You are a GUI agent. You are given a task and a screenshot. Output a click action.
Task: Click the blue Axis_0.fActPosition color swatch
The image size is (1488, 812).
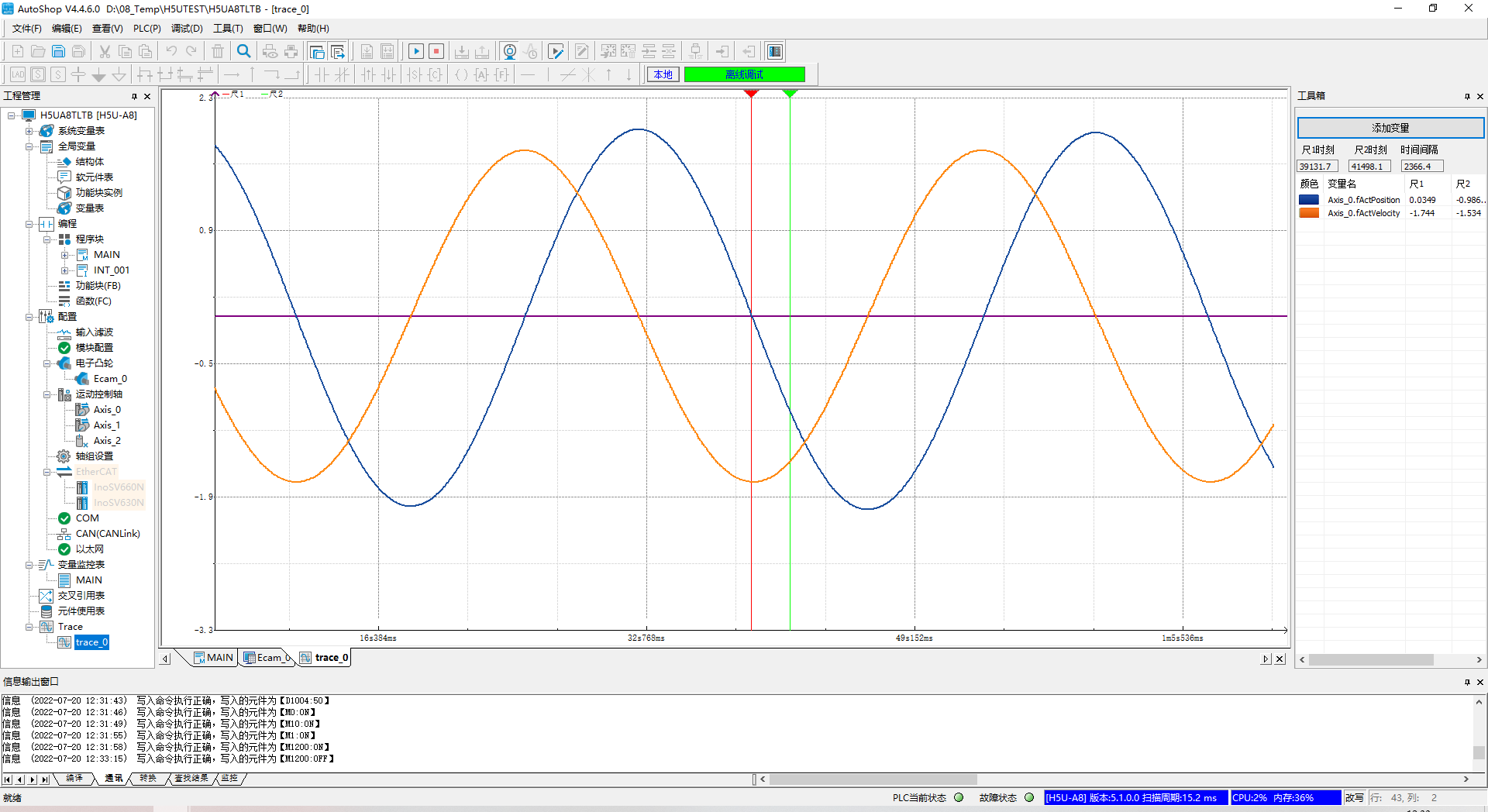(1309, 200)
